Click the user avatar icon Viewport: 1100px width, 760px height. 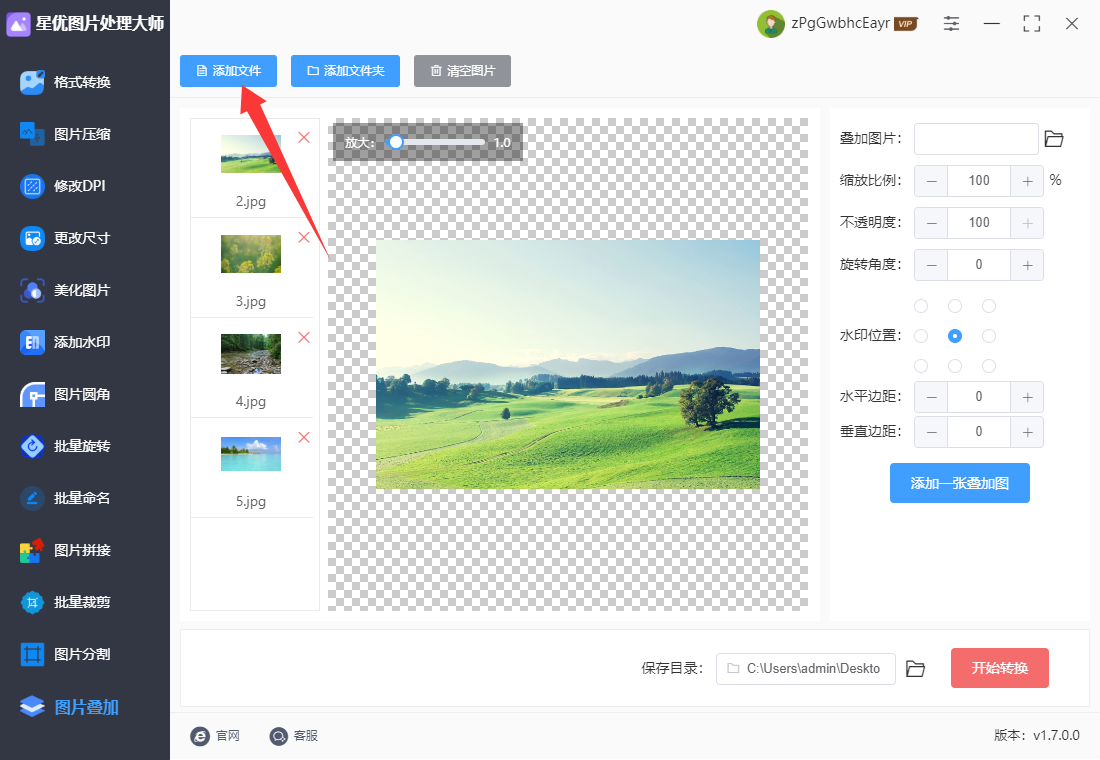pyautogui.click(x=770, y=24)
